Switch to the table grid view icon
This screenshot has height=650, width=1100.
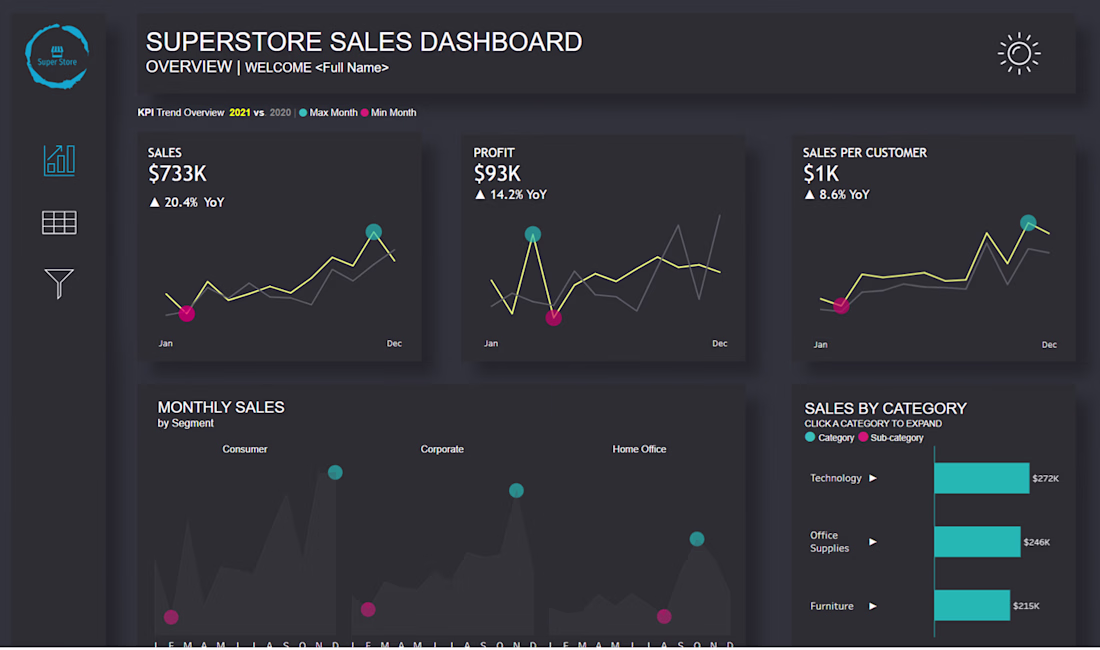(59, 222)
